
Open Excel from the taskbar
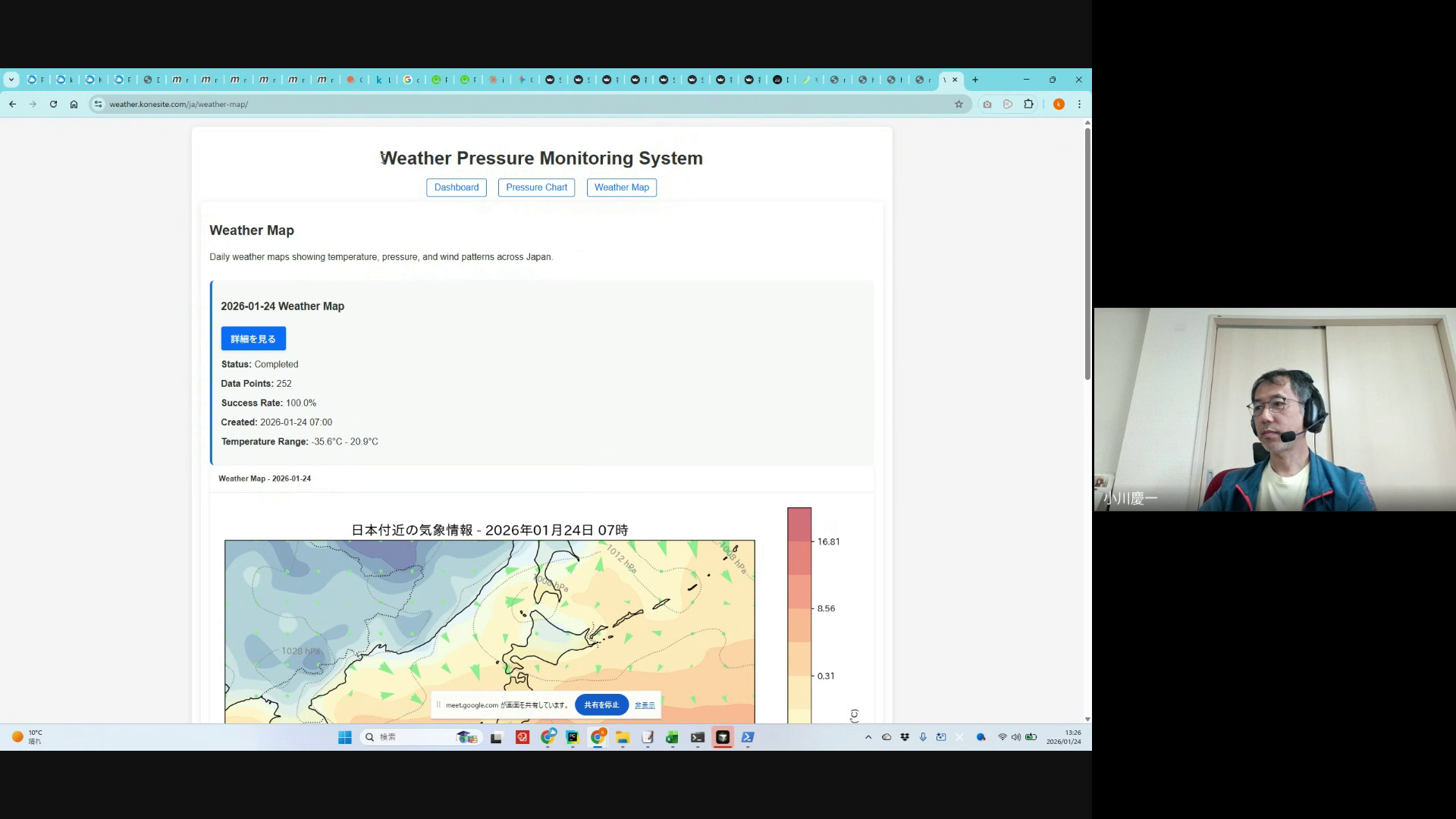click(x=672, y=737)
